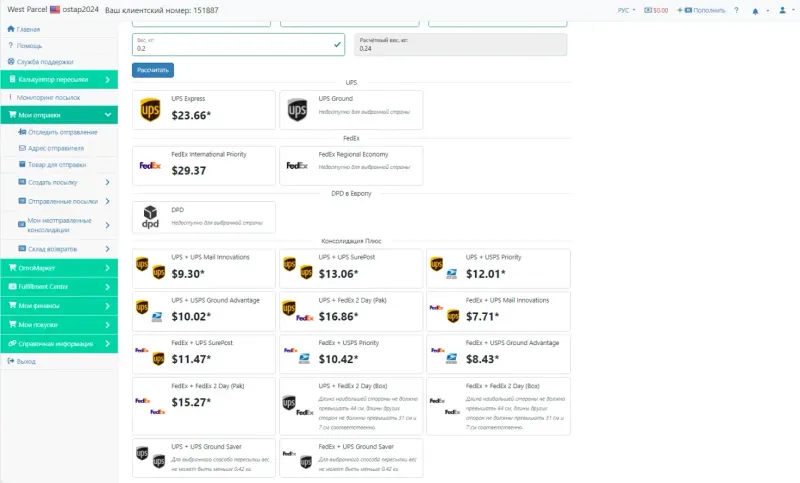Collapse the Мои отправки chevron
This screenshot has width=800, height=483.
[108, 115]
